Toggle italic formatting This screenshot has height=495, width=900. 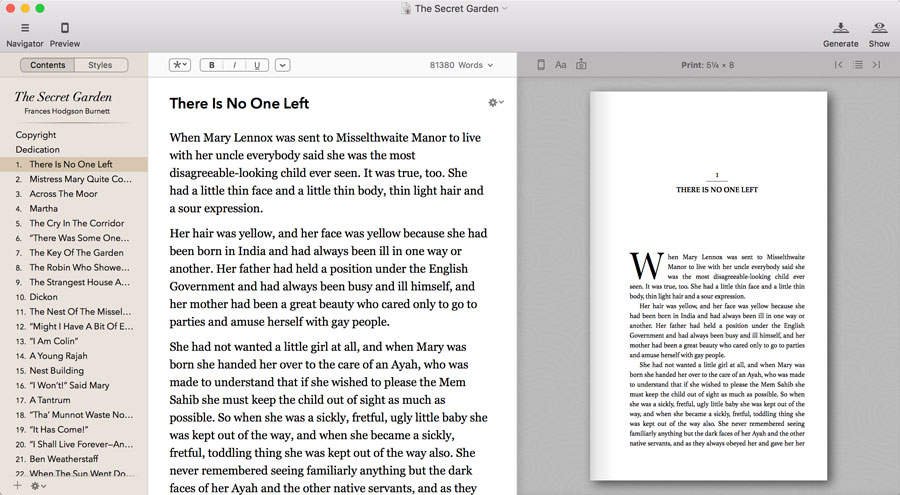point(234,65)
